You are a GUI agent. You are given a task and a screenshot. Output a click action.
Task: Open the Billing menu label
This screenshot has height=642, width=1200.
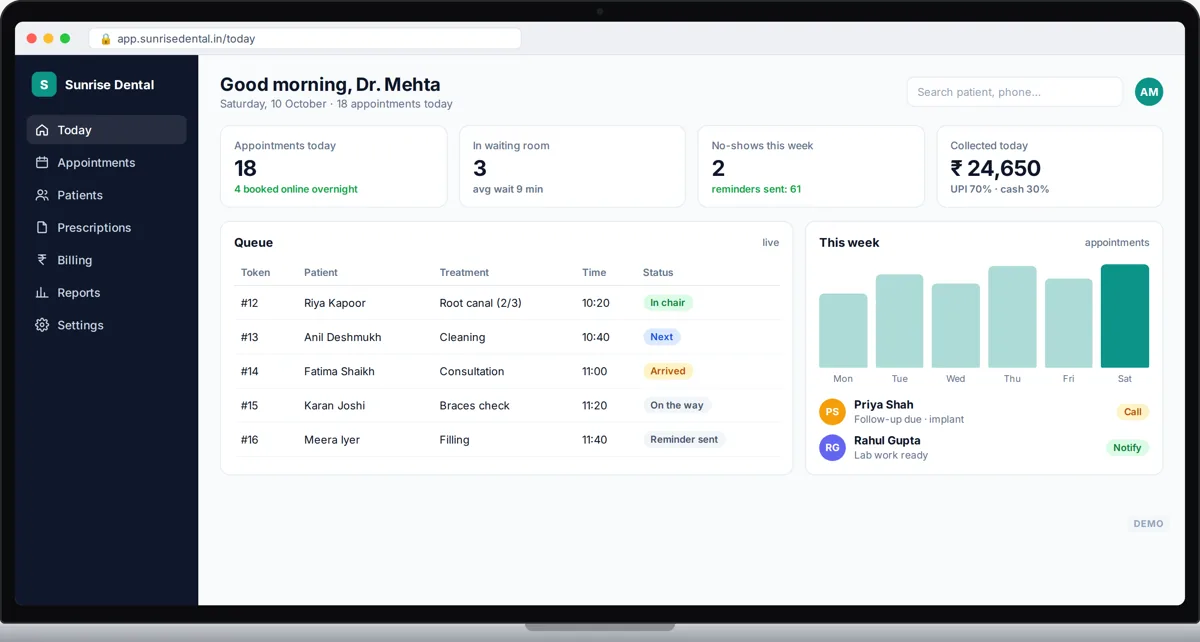pos(75,260)
